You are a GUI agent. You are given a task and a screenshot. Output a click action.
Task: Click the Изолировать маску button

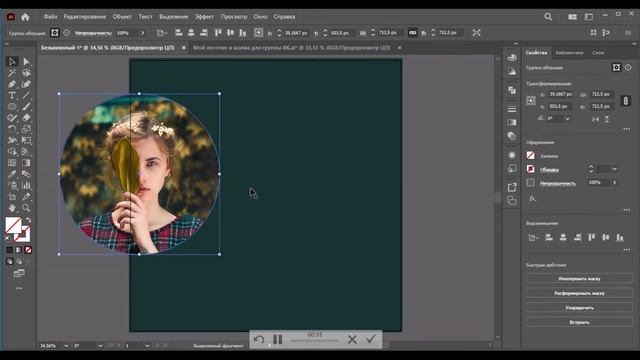click(579, 279)
